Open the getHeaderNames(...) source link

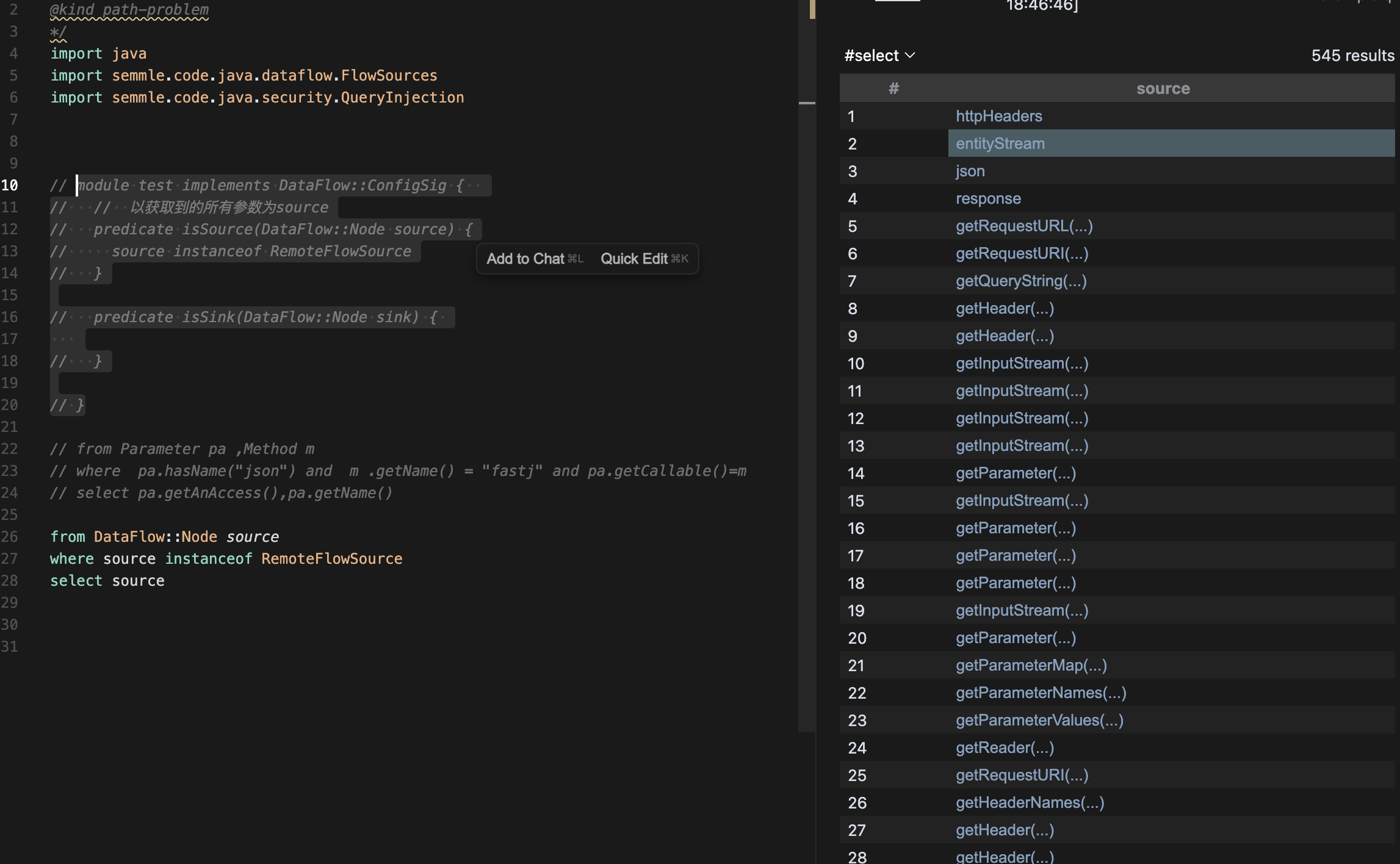pos(1030,802)
